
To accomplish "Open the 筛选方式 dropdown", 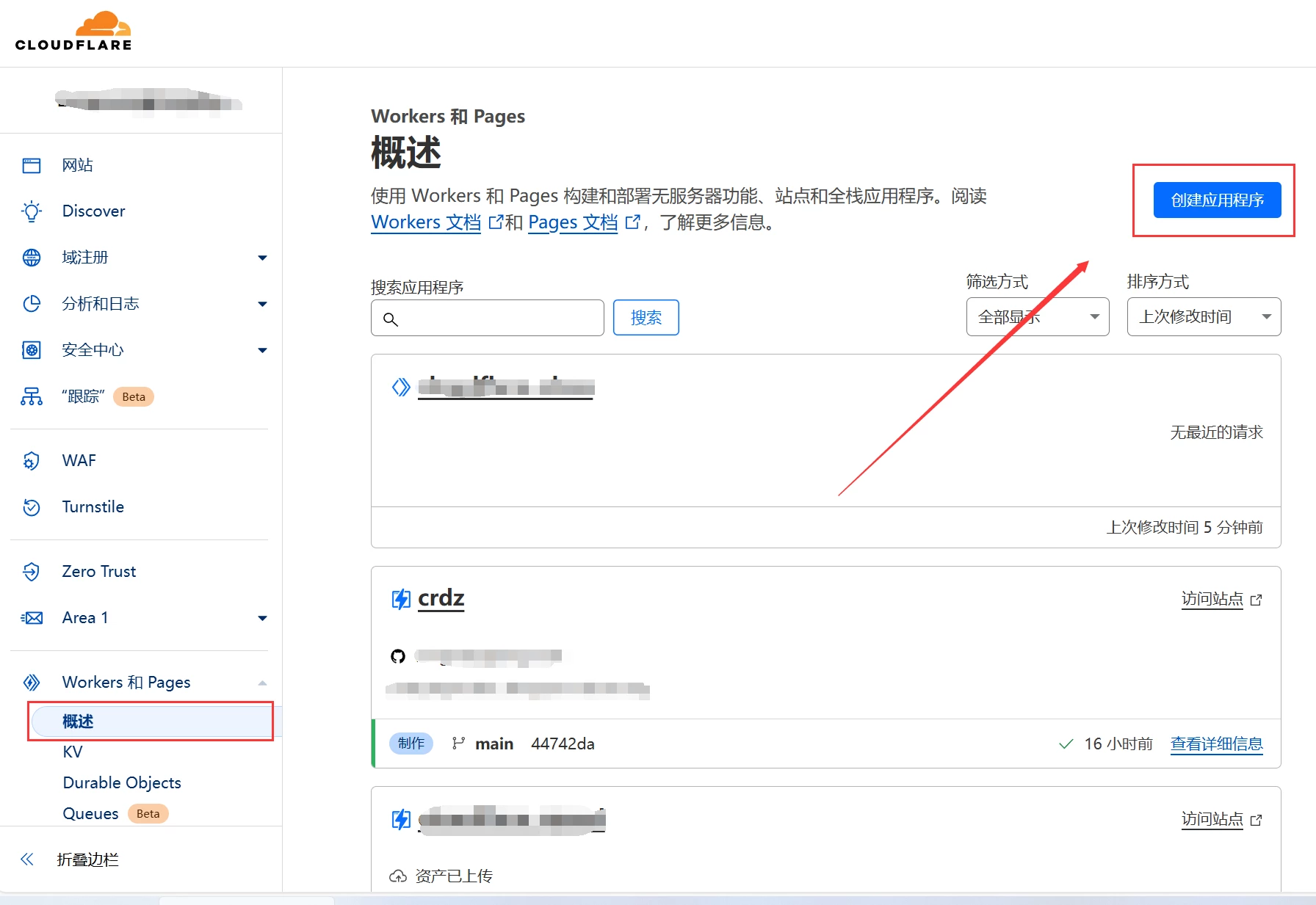I will point(1037,316).
